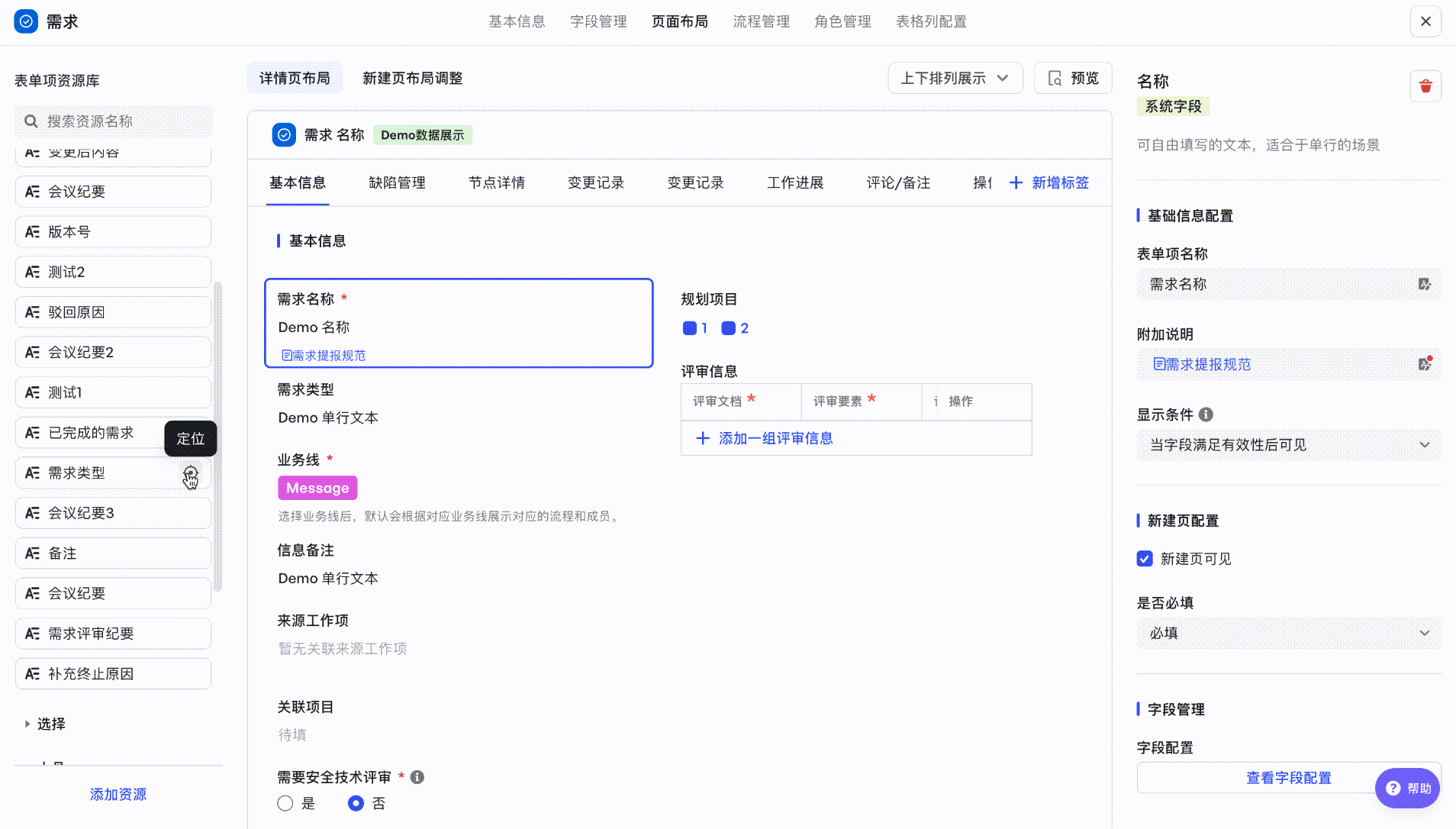This screenshot has height=829, width=1456.
Task: Click the red trash delete icon
Action: (x=1425, y=86)
